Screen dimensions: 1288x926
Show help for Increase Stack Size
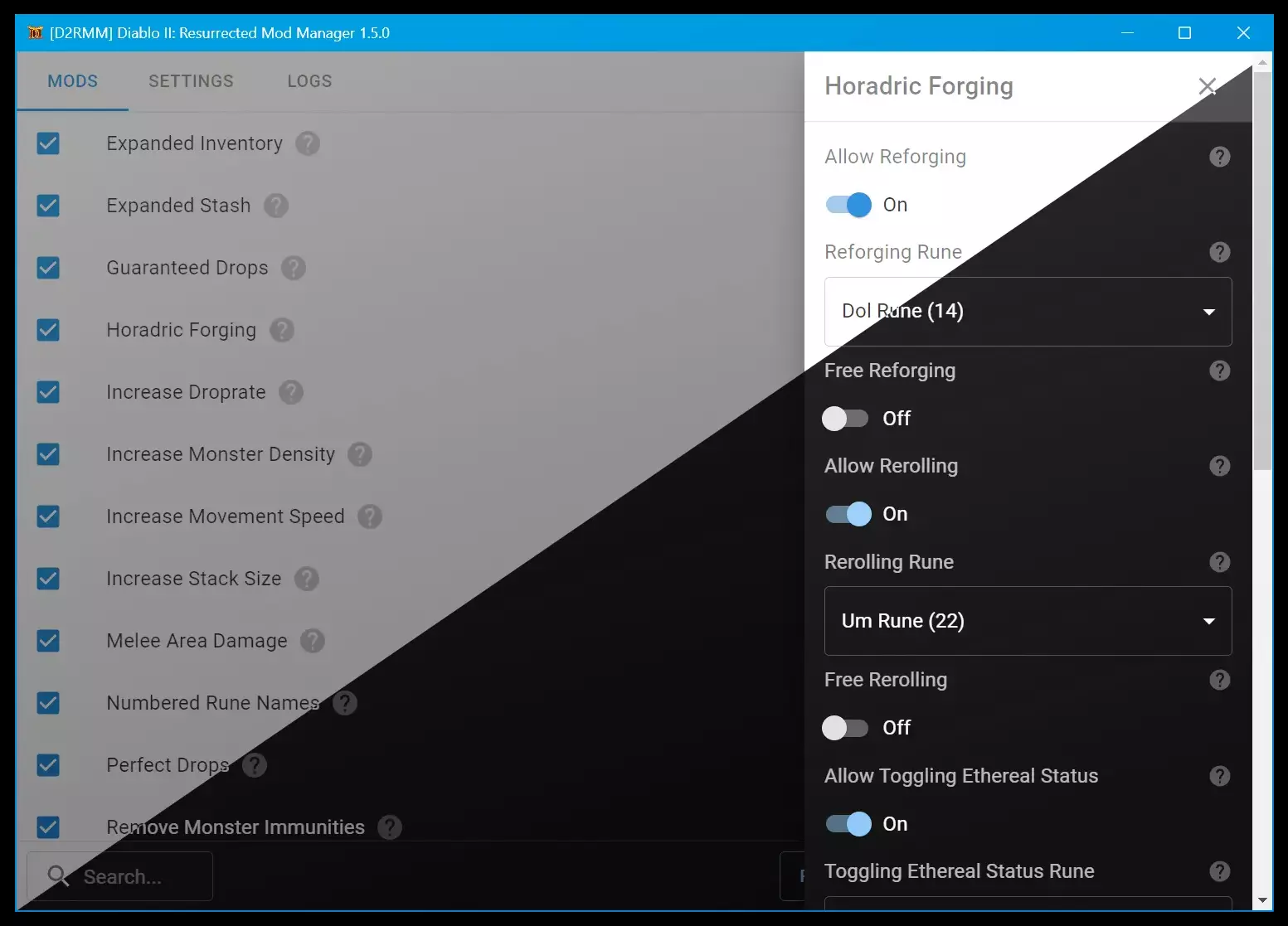click(x=307, y=579)
